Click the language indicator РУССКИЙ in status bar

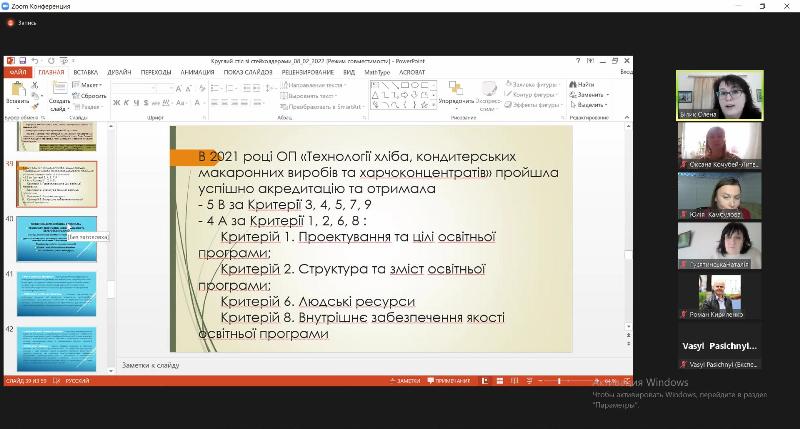coord(78,381)
